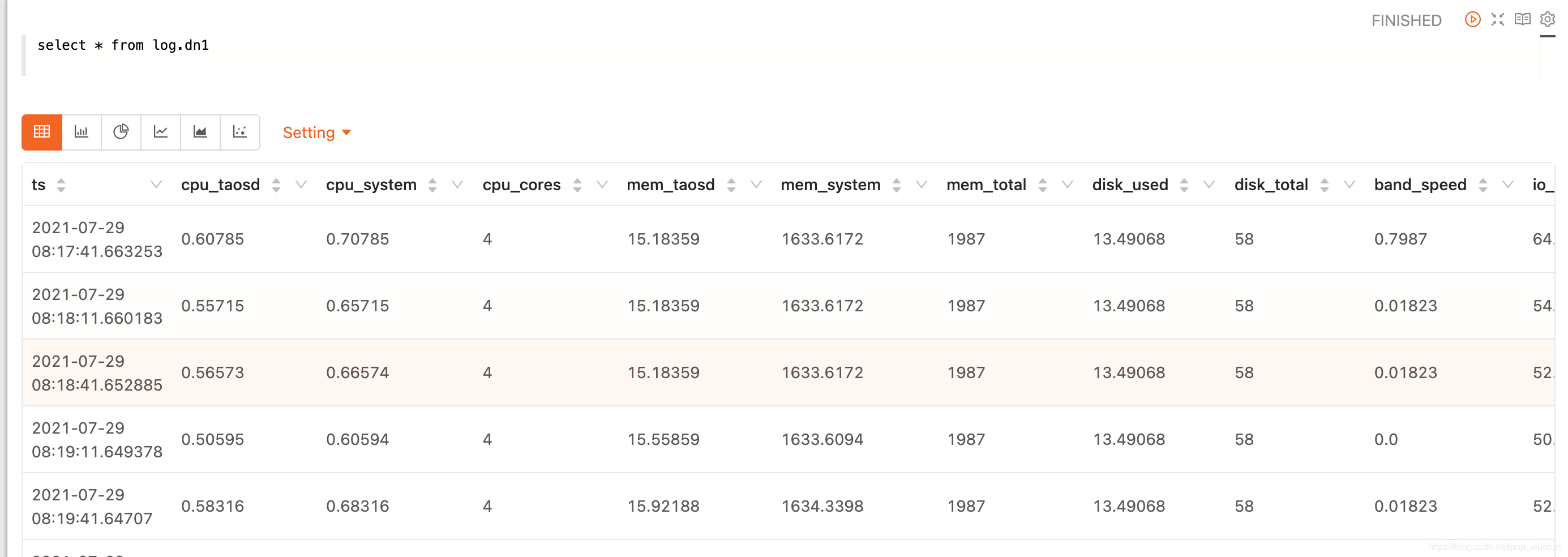Screen dimensions: 1568x557
Task: Open the cpu_cores column menu chevron
Action: [x=602, y=185]
